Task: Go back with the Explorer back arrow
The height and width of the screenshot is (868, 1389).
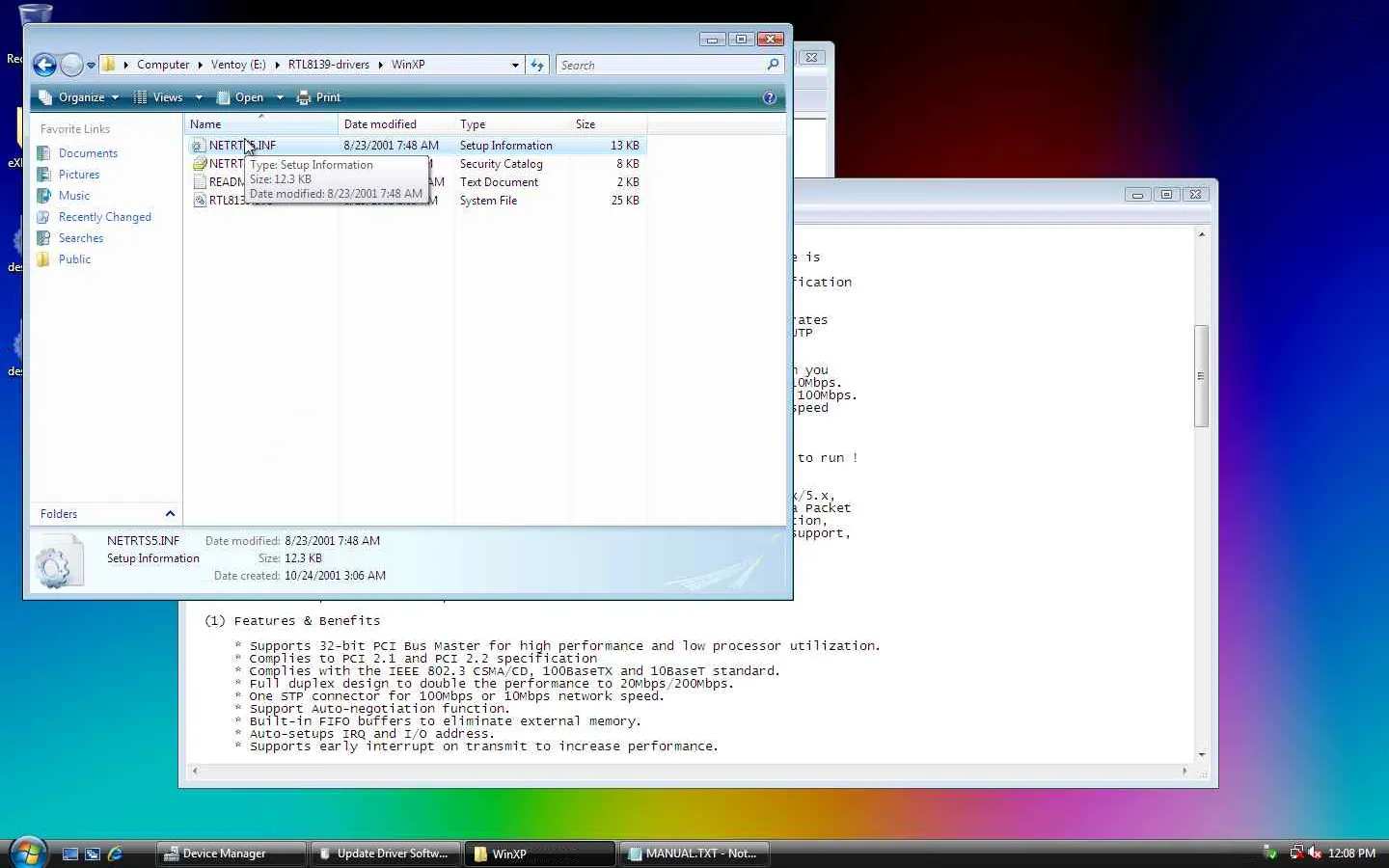Action: pos(44,65)
